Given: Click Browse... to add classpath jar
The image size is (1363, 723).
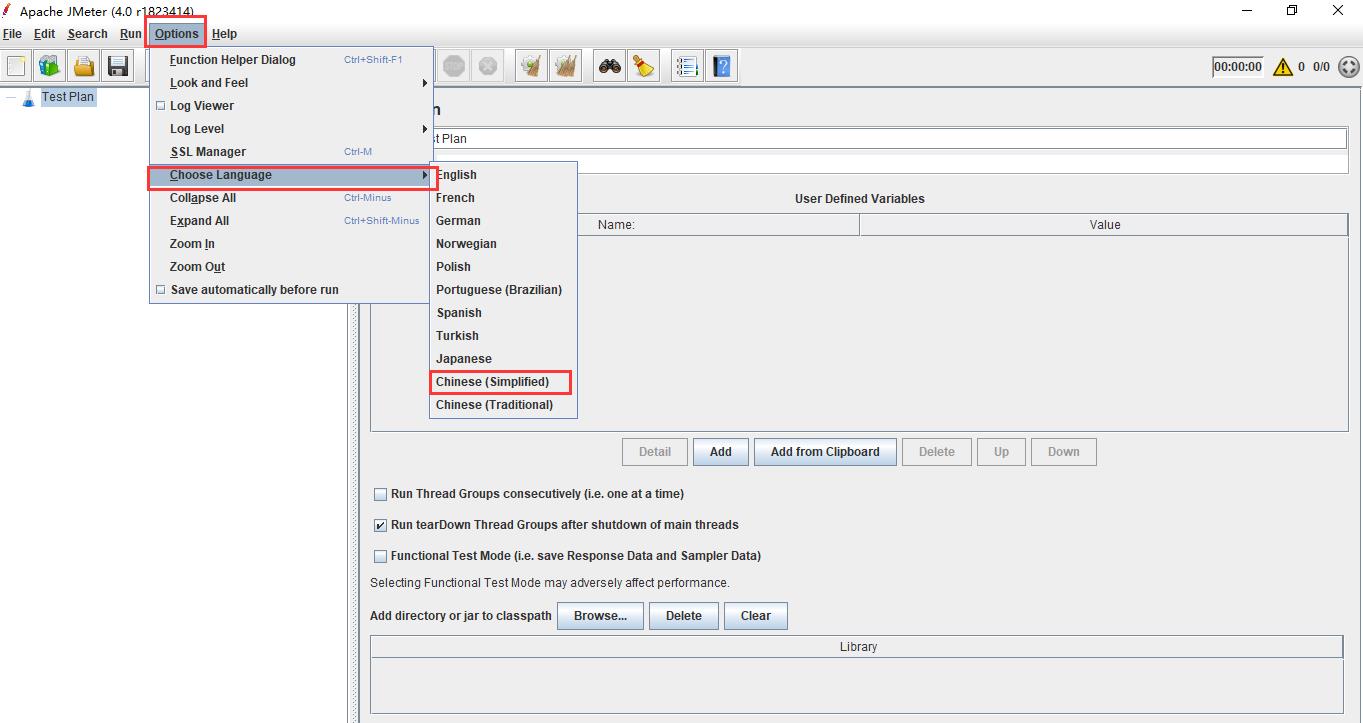Looking at the screenshot, I should (x=600, y=616).
